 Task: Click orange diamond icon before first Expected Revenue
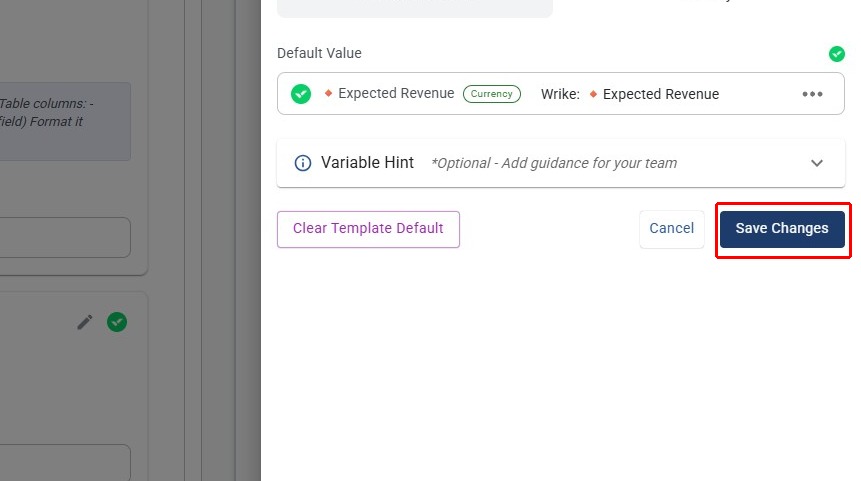[x=328, y=93]
